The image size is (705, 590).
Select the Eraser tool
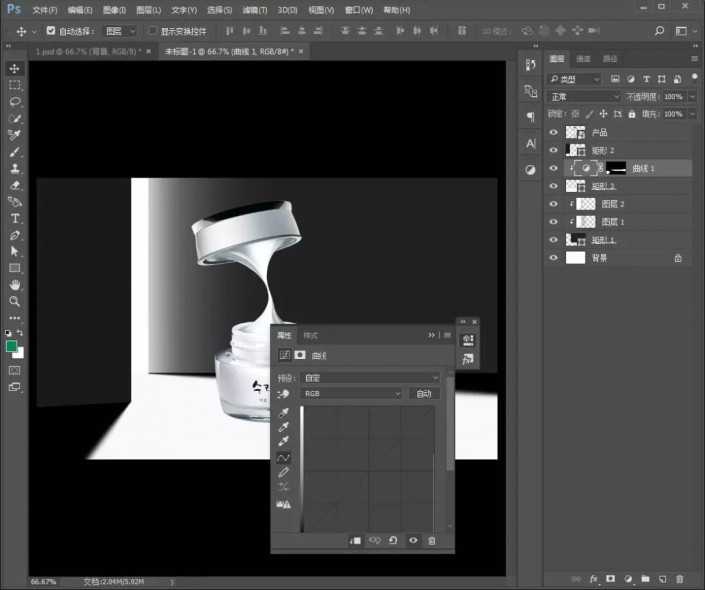pos(15,185)
